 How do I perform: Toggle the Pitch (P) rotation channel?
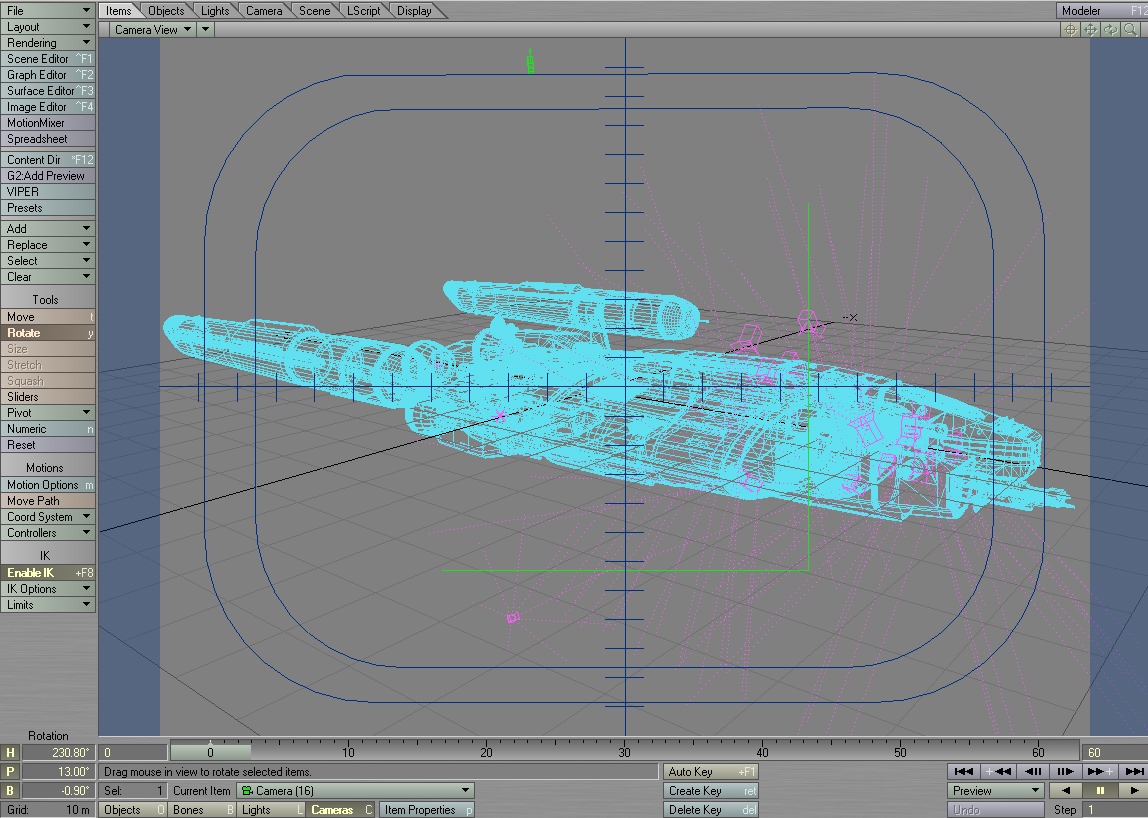(10, 772)
